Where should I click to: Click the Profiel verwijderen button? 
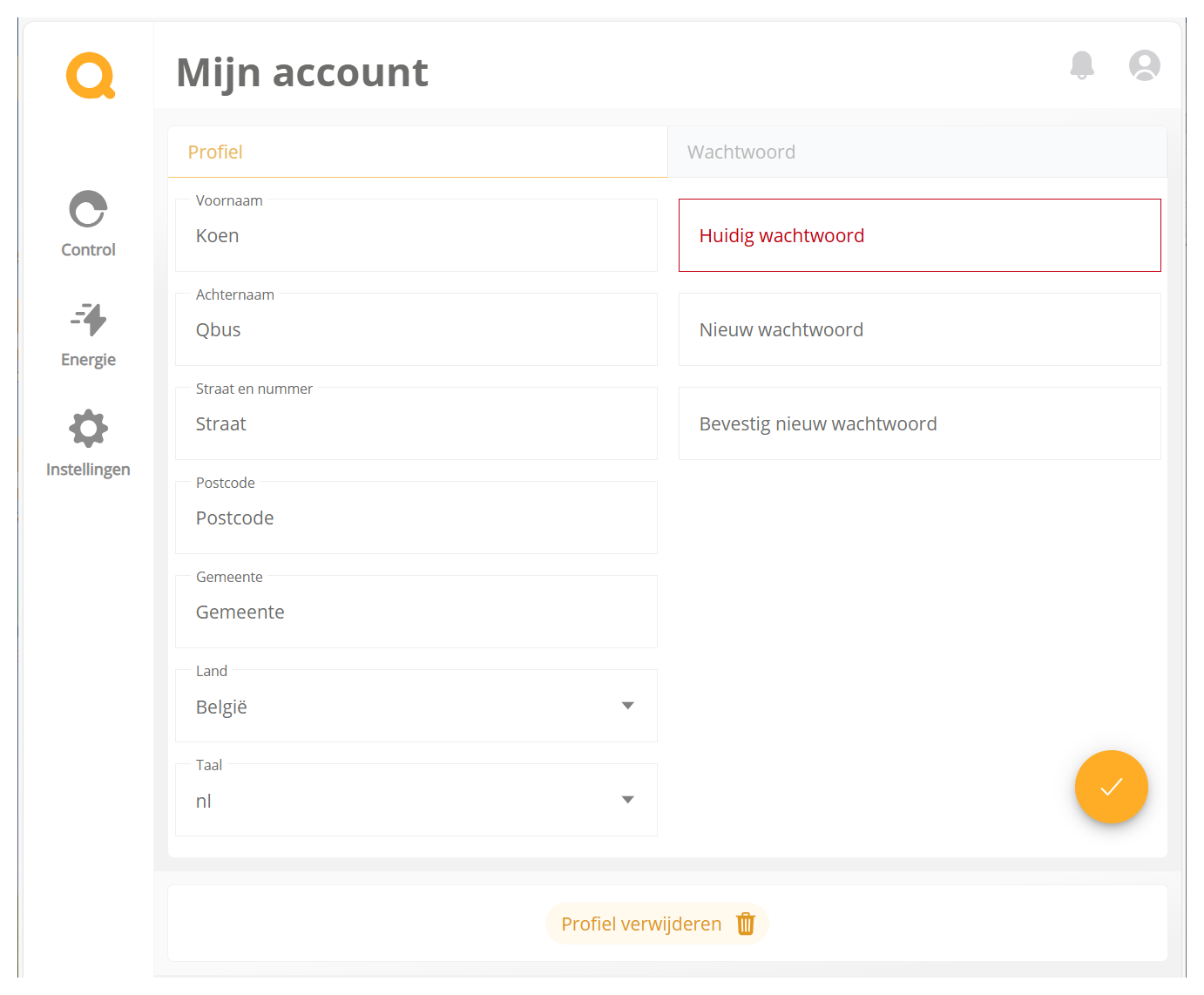[x=641, y=924]
